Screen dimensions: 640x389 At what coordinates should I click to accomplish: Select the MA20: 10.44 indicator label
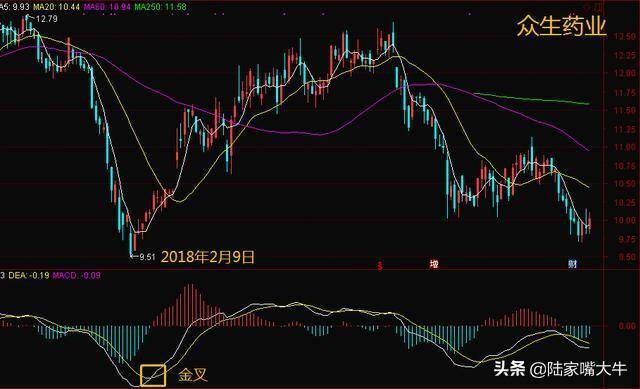coord(56,7)
